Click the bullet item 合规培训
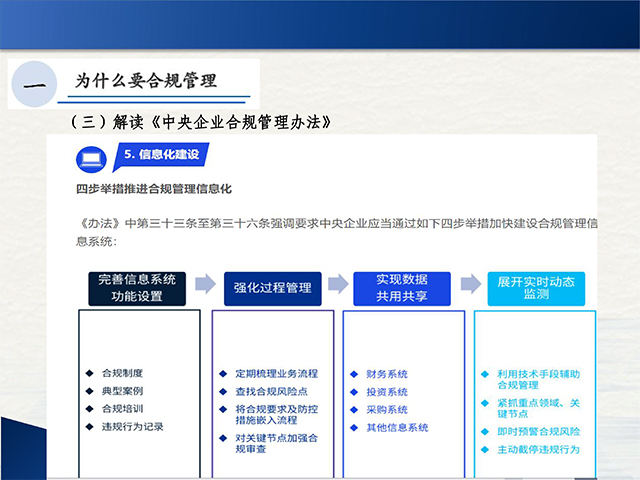This screenshot has width=640, height=480. 122,409
